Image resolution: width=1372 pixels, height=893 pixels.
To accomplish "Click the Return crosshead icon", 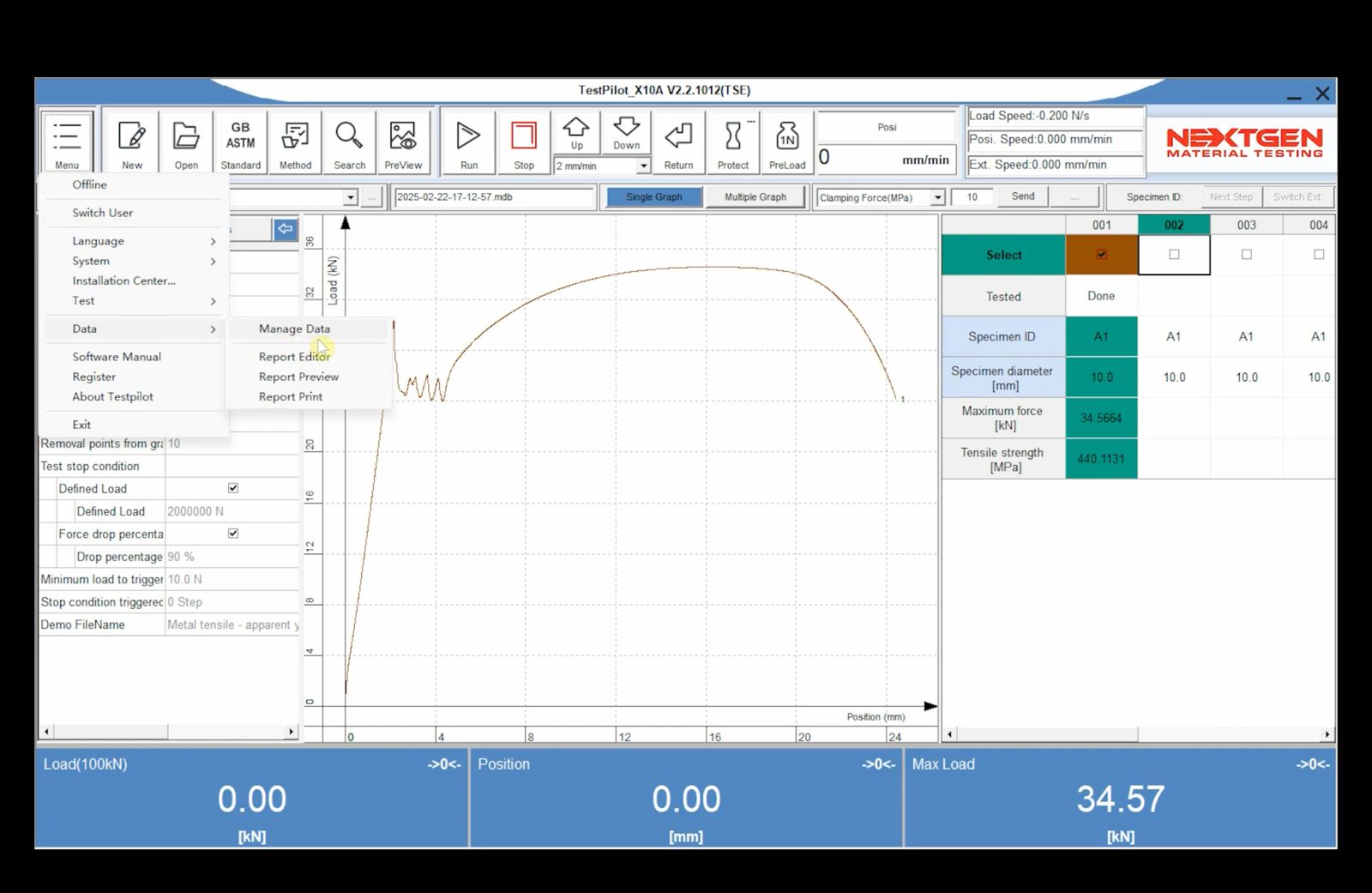I will click(678, 142).
